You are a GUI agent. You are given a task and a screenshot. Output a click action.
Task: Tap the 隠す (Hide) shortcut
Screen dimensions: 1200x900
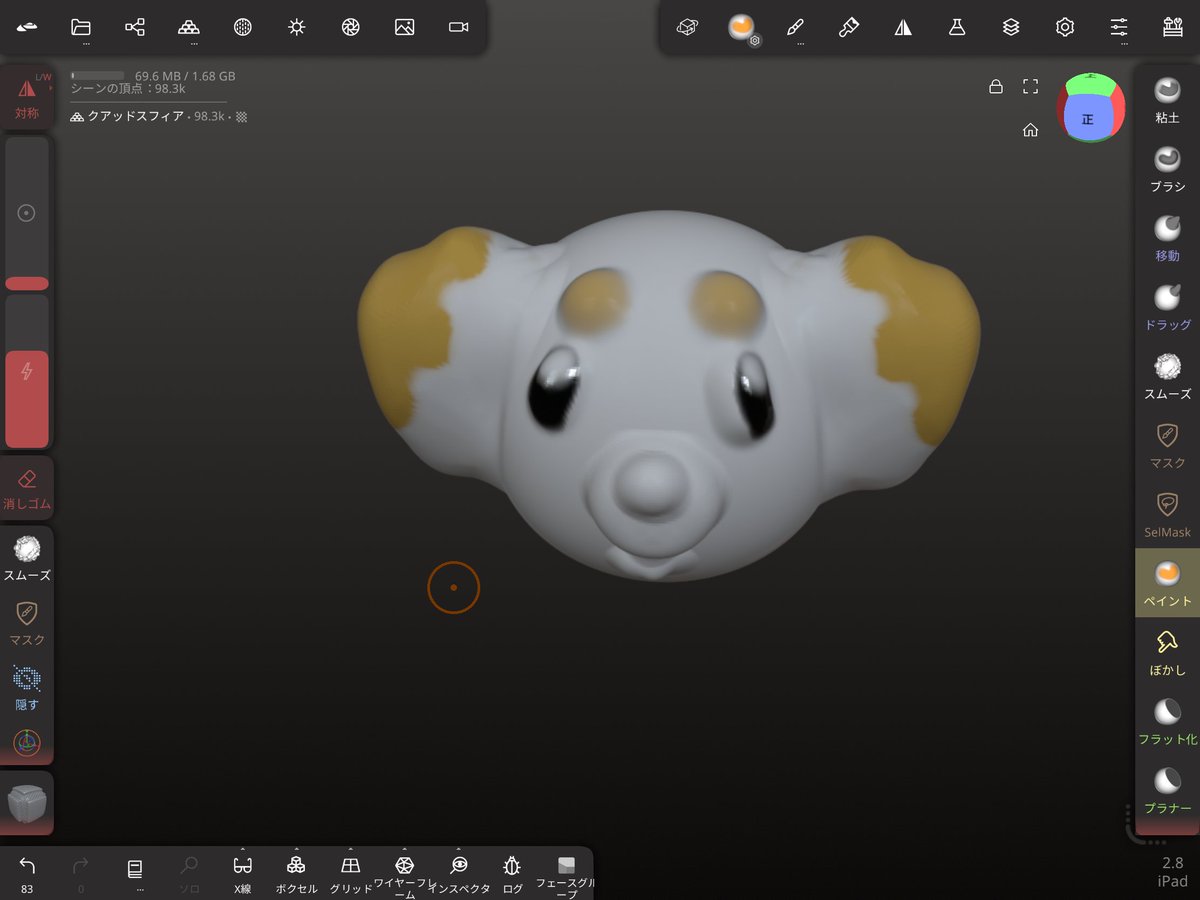coord(27,687)
